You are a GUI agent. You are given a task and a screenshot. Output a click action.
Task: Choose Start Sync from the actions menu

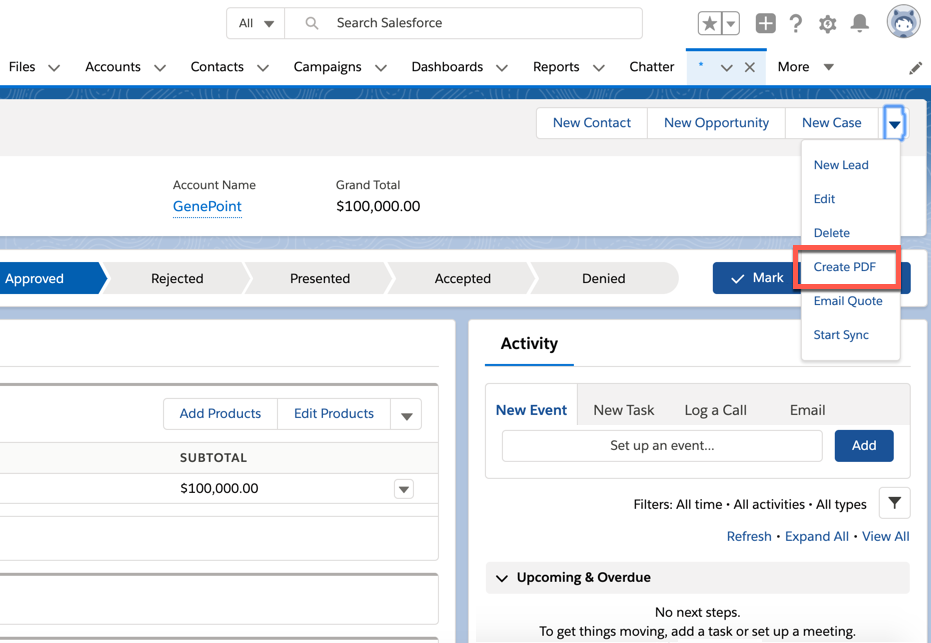[841, 335]
